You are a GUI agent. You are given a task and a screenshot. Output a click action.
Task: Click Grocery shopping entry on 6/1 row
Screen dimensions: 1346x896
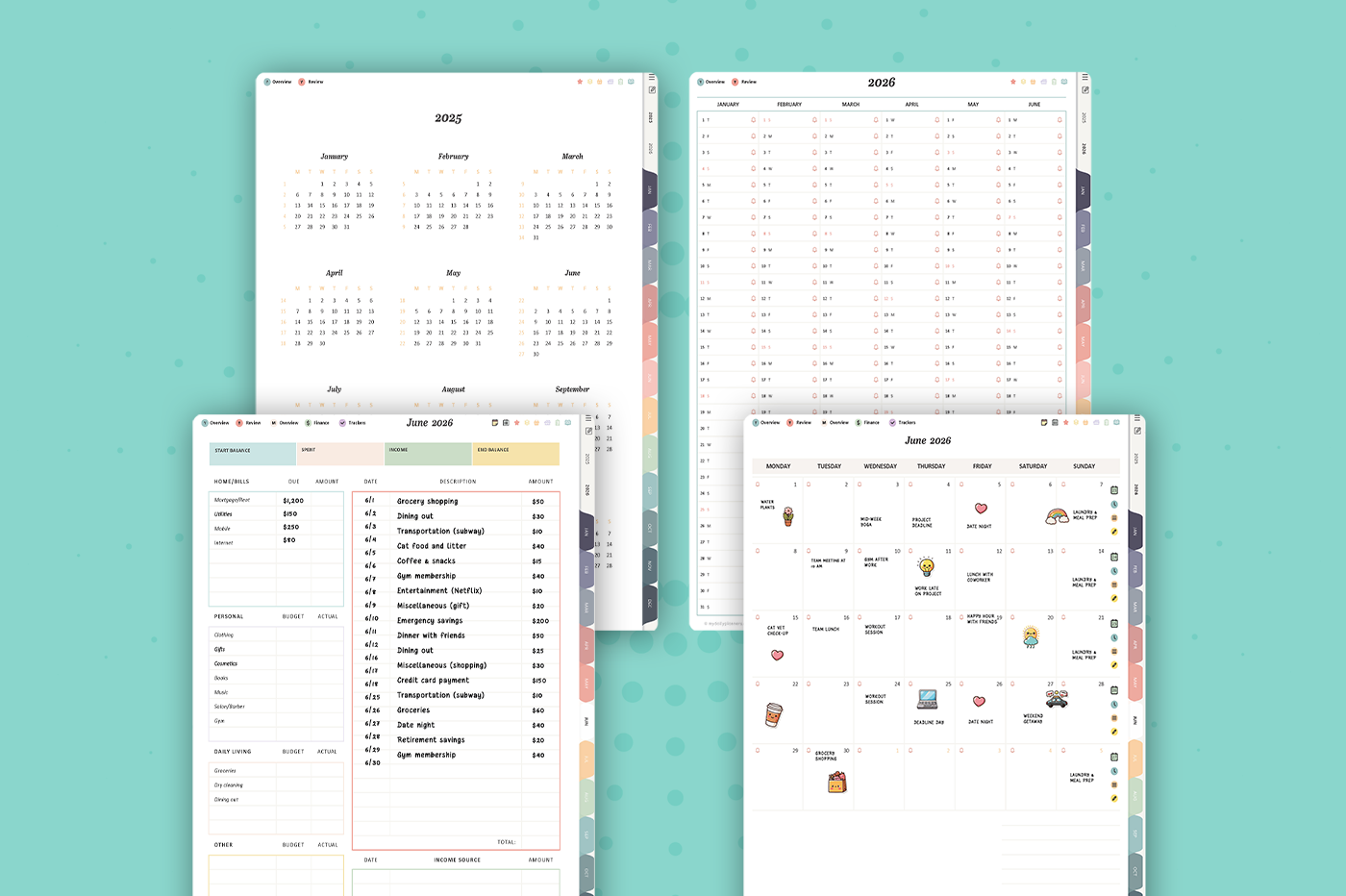pos(428,501)
